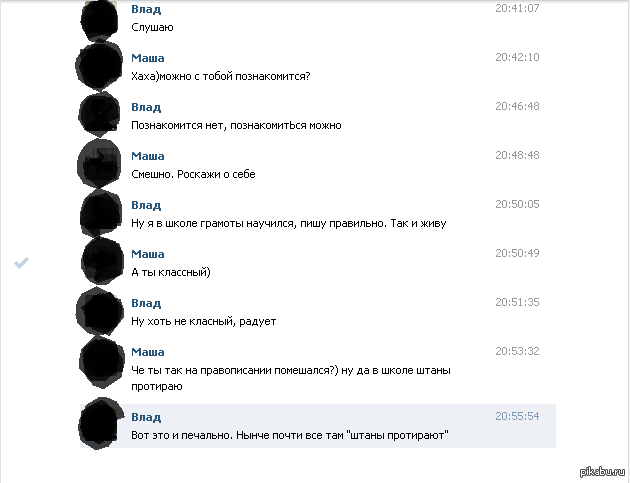This screenshot has width=630, height=483.
Task: Click Влад's avatar on the highlighted last message
Action: [x=101, y=423]
